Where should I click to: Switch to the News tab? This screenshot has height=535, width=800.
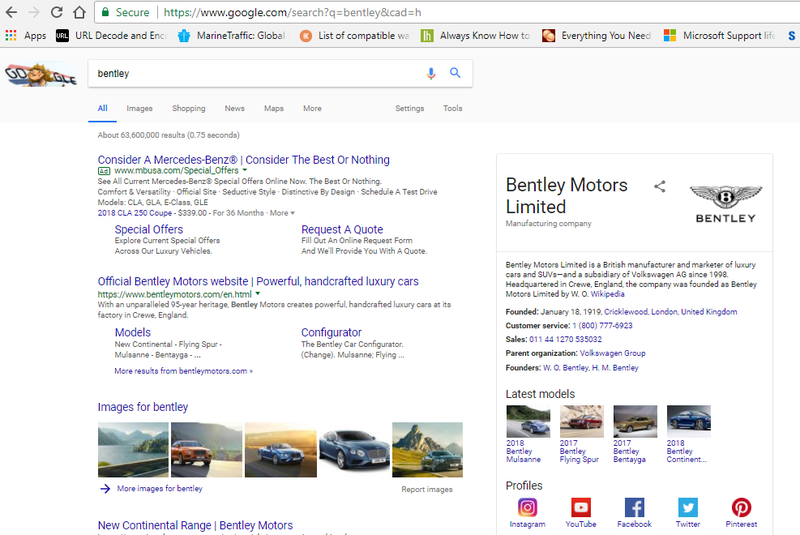coord(235,108)
